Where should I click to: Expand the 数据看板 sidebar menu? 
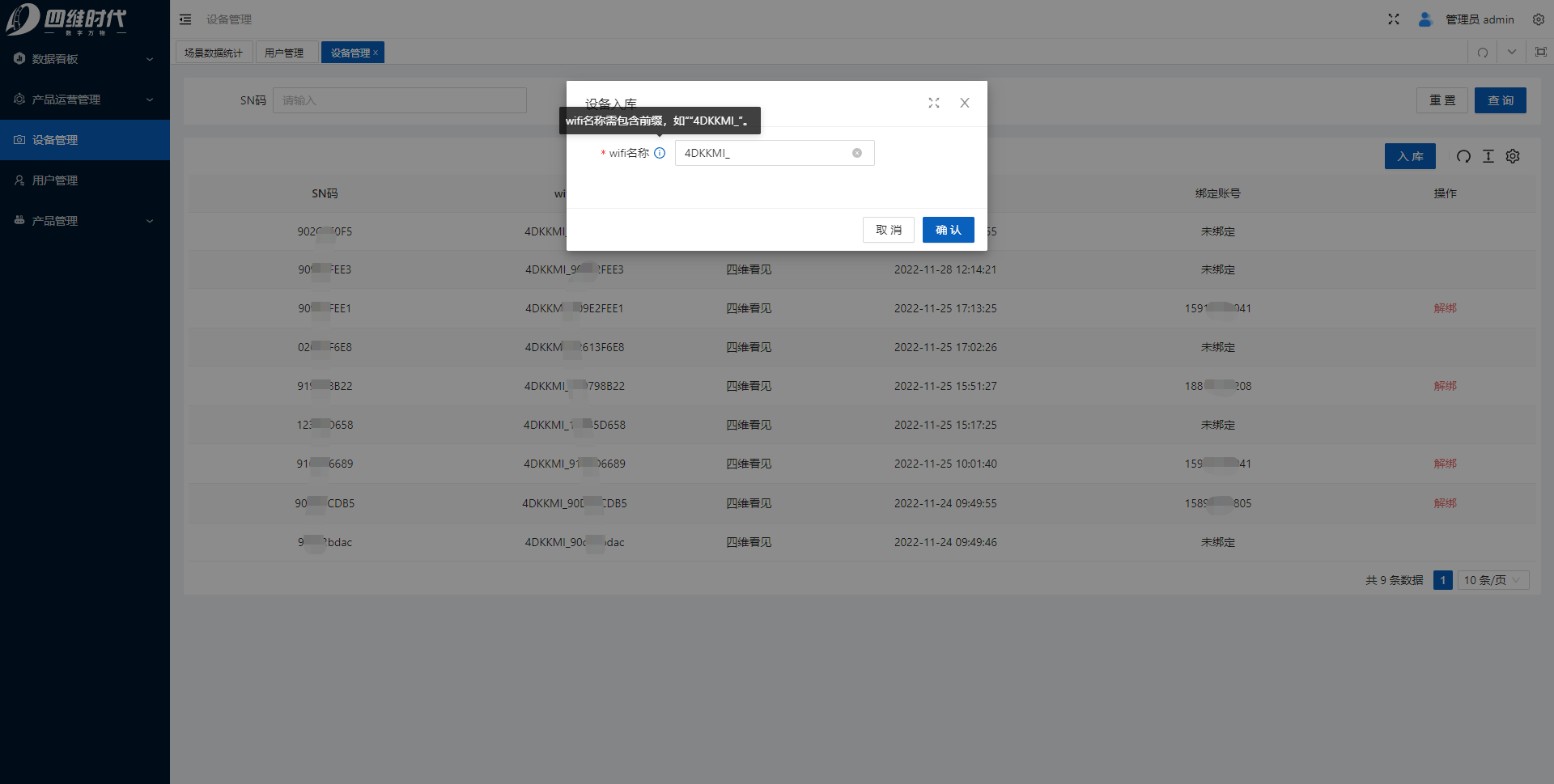point(84,59)
